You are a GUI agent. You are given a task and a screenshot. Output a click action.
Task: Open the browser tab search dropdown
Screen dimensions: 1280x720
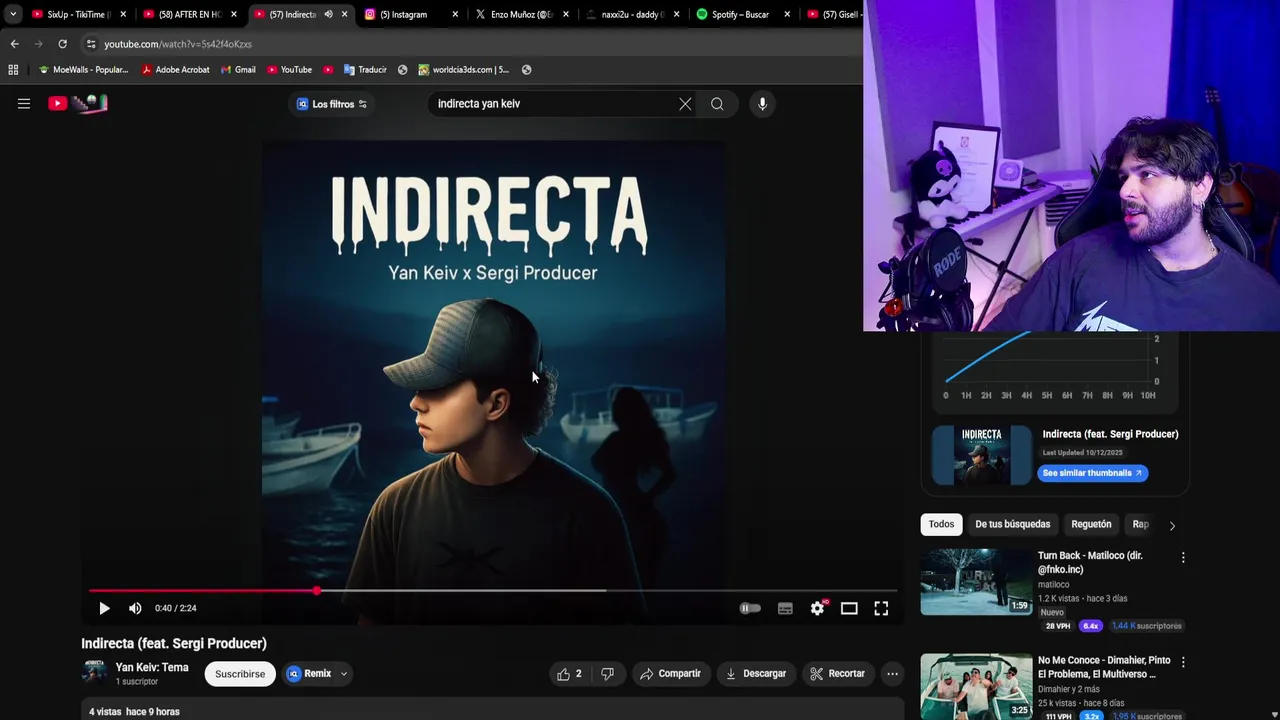tap(12, 14)
